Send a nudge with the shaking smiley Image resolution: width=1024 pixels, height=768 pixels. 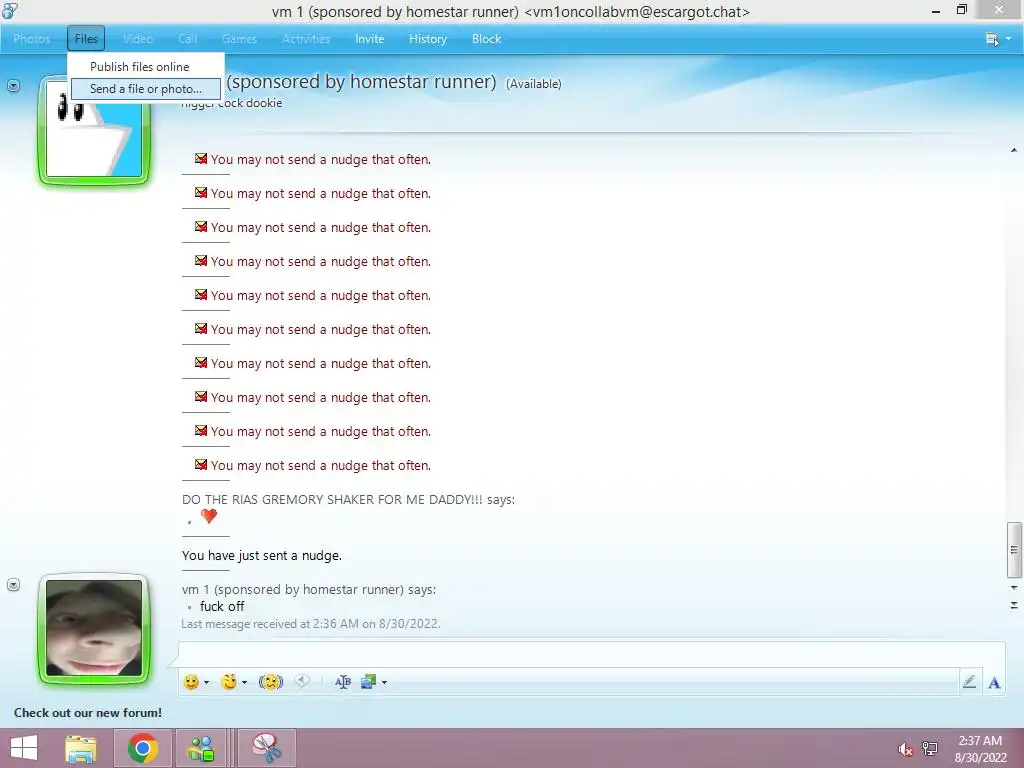click(x=271, y=682)
